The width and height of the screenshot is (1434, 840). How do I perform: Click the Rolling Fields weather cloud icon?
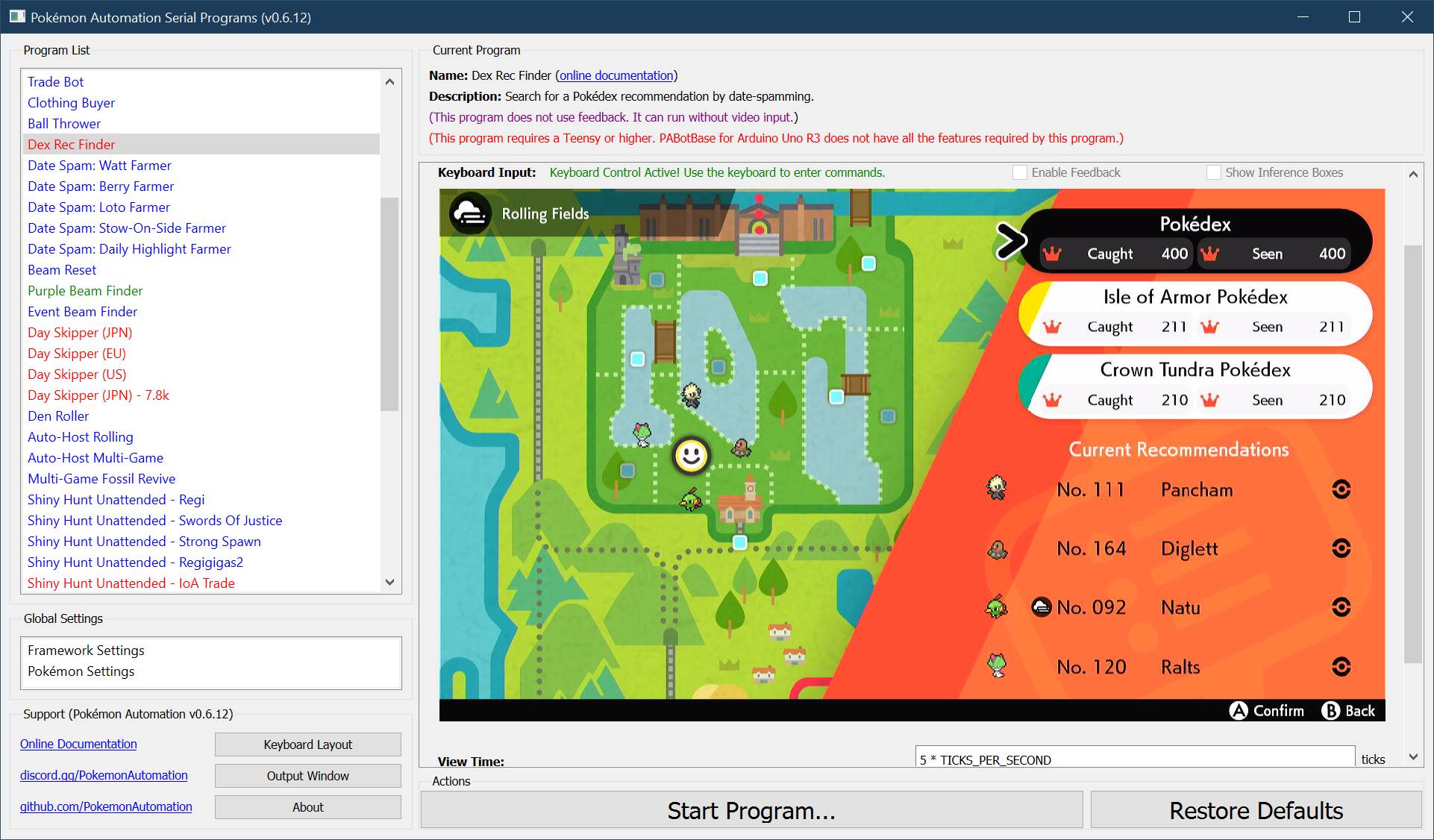pos(470,214)
